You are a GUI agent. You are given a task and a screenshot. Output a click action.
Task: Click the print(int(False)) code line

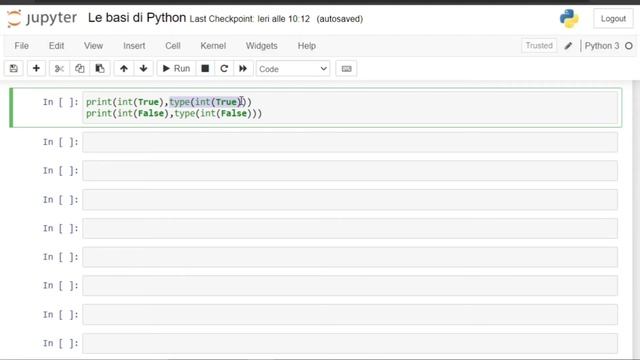174,113
